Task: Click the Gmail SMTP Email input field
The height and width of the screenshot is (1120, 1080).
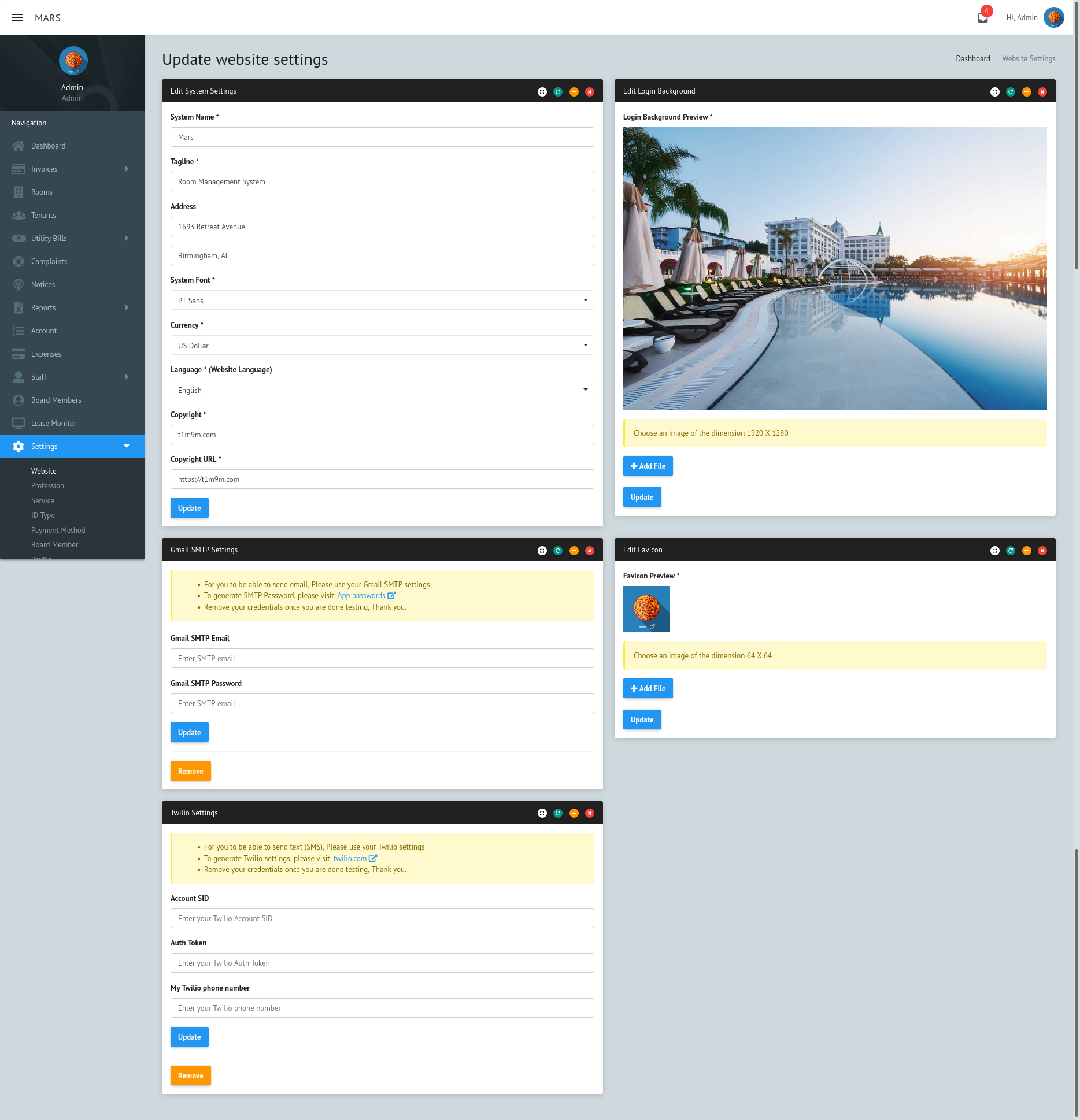Action: (382, 658)
